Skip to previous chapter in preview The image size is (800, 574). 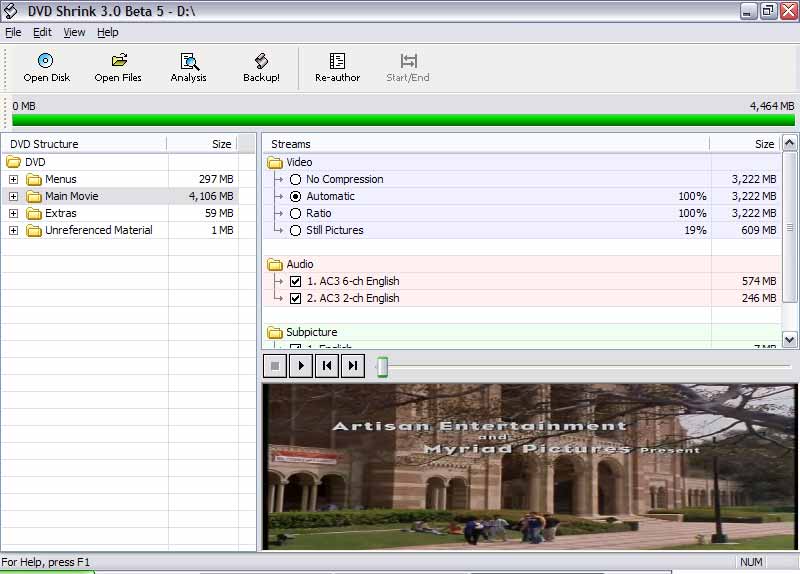click(327, 366)
